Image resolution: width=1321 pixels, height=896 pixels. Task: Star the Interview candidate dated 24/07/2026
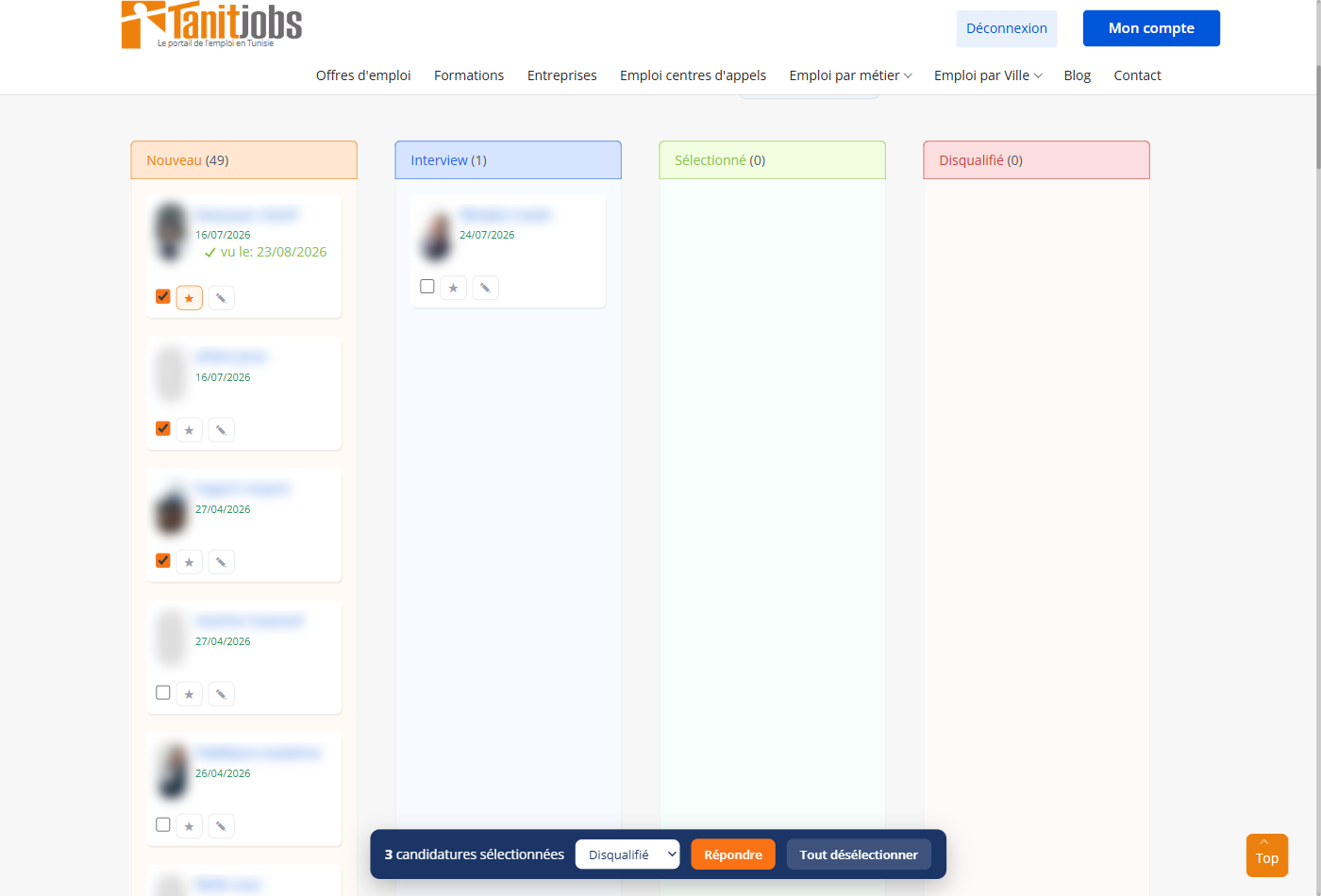tap(453, 288)
